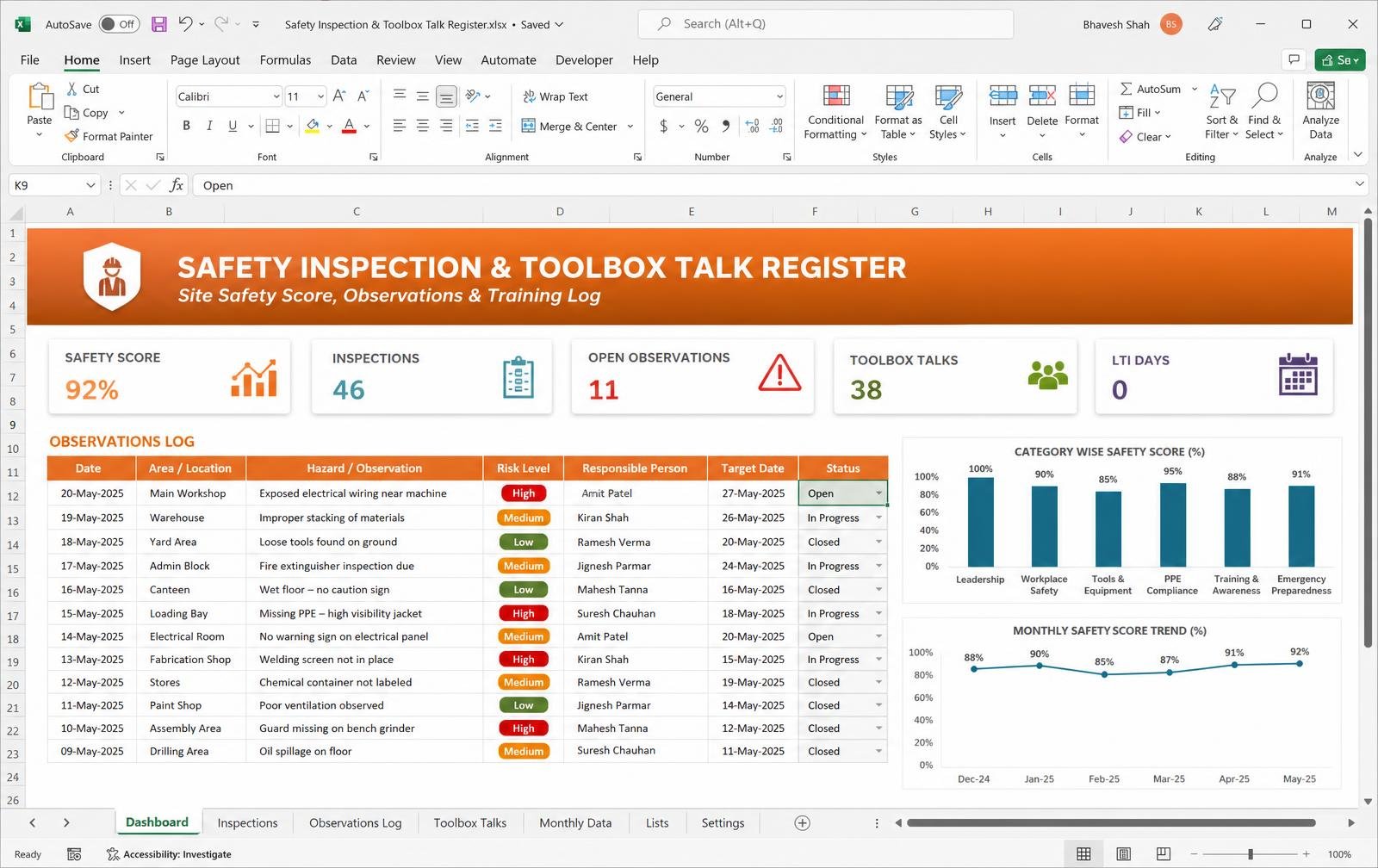The height and width of the screenshot is (868, 1378).
Task: Toggle Italic formatting
Action: coord(209,126)
